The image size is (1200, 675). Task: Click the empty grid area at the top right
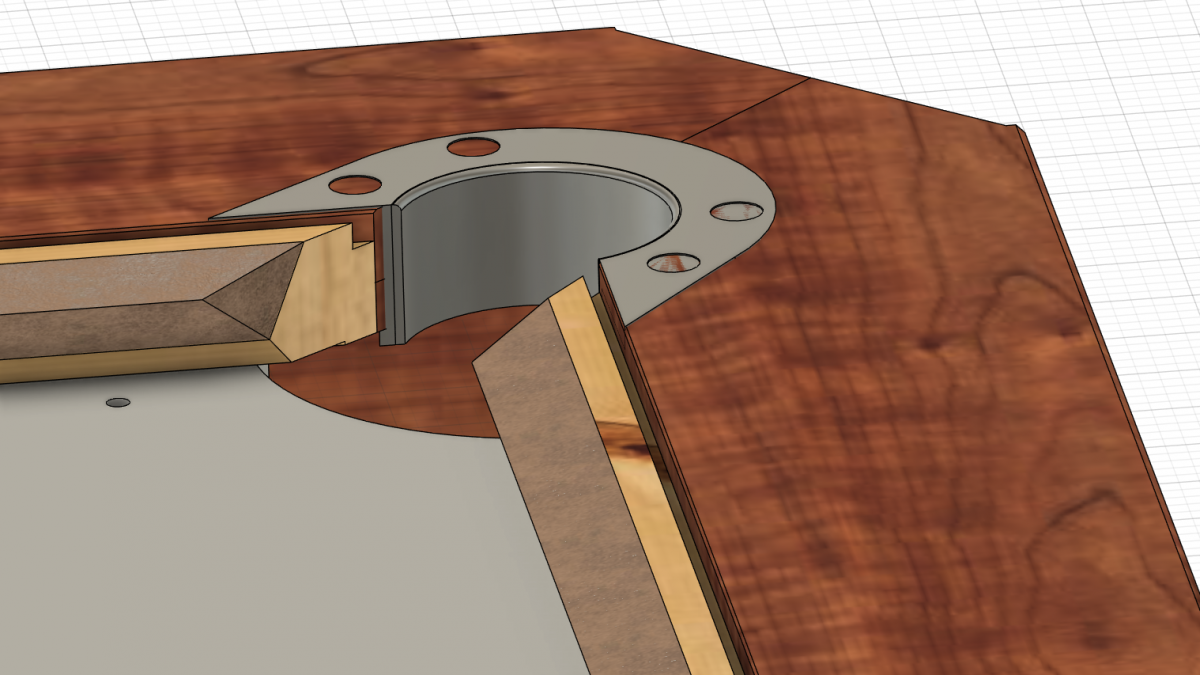[1100, 60]
